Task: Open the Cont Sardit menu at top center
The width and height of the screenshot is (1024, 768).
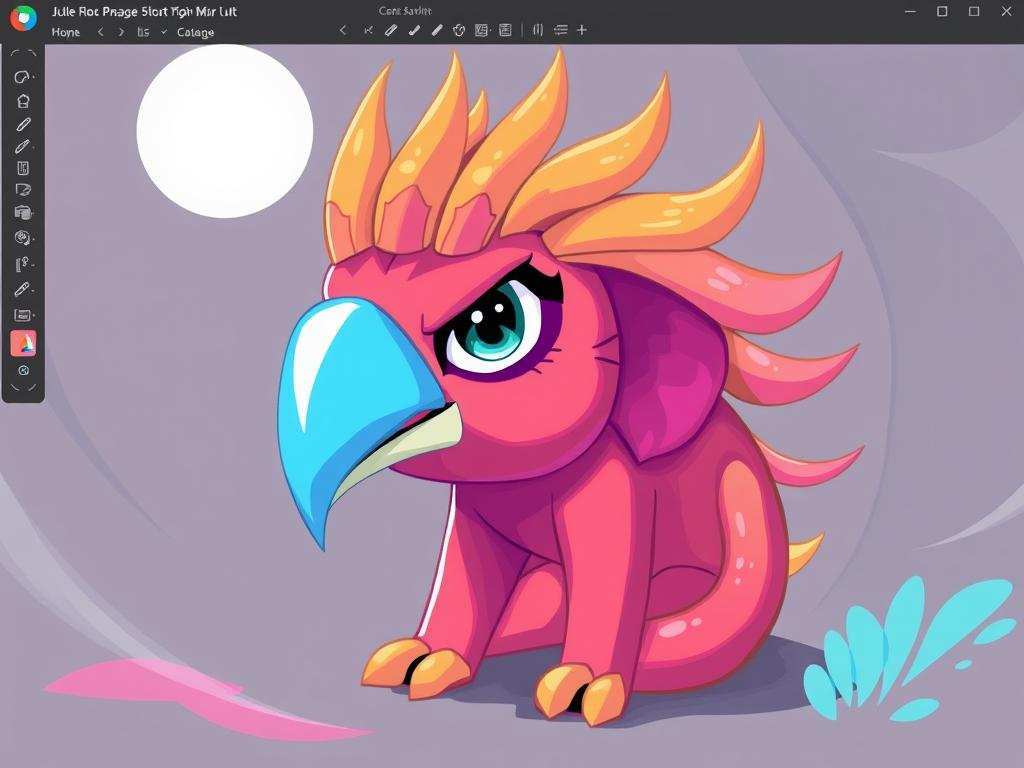Action: (x=403, y=10)
